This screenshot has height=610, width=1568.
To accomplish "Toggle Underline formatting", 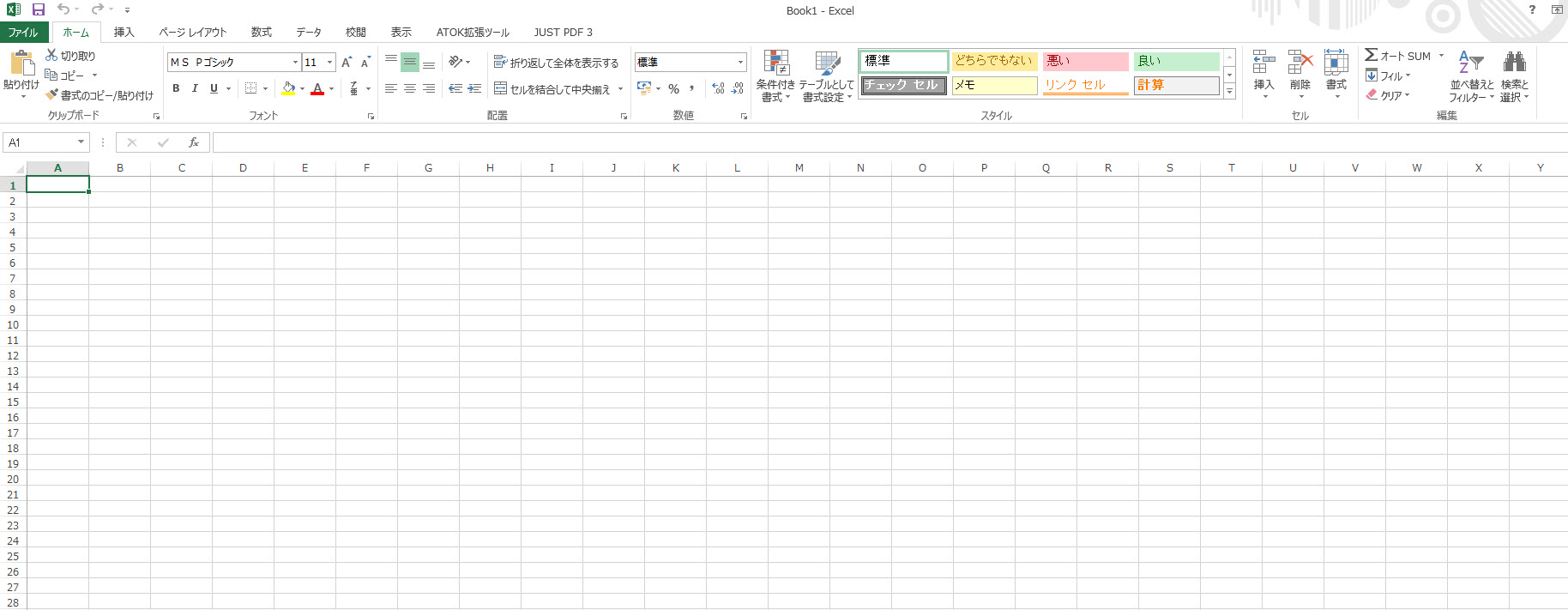I will pos(214,88).
